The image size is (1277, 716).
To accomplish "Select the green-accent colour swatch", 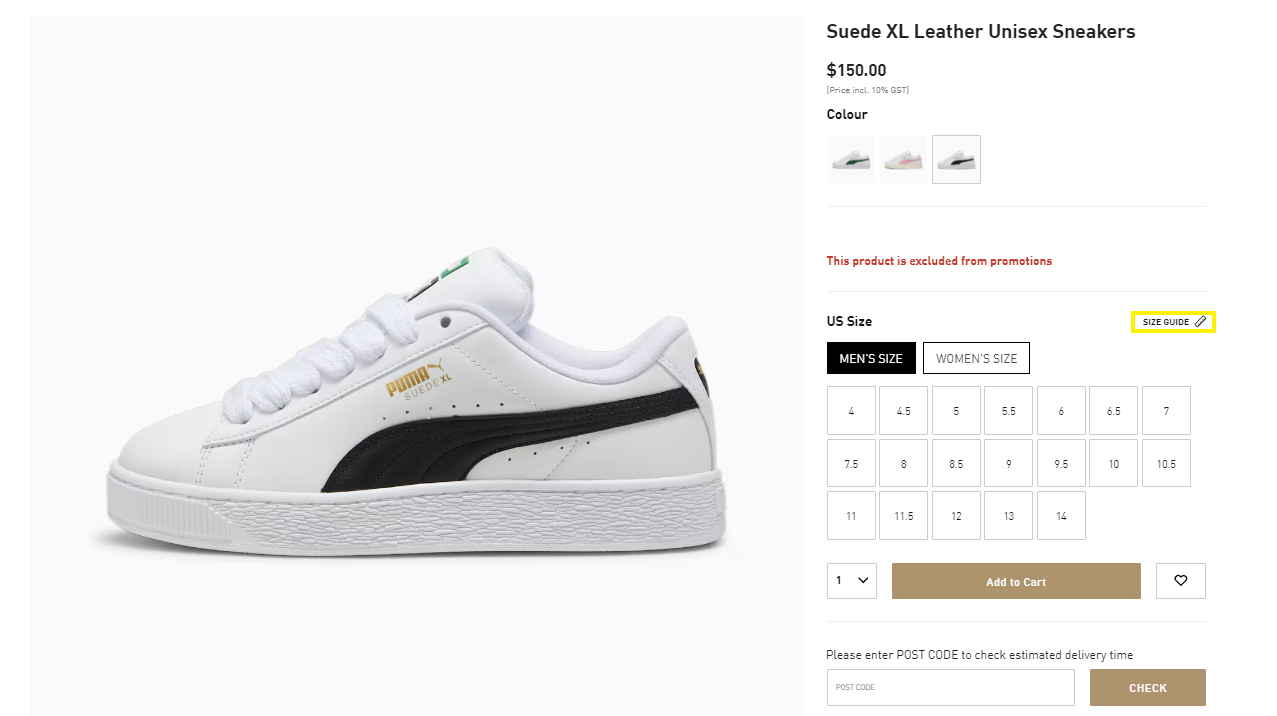I will (x=851, y=159).
